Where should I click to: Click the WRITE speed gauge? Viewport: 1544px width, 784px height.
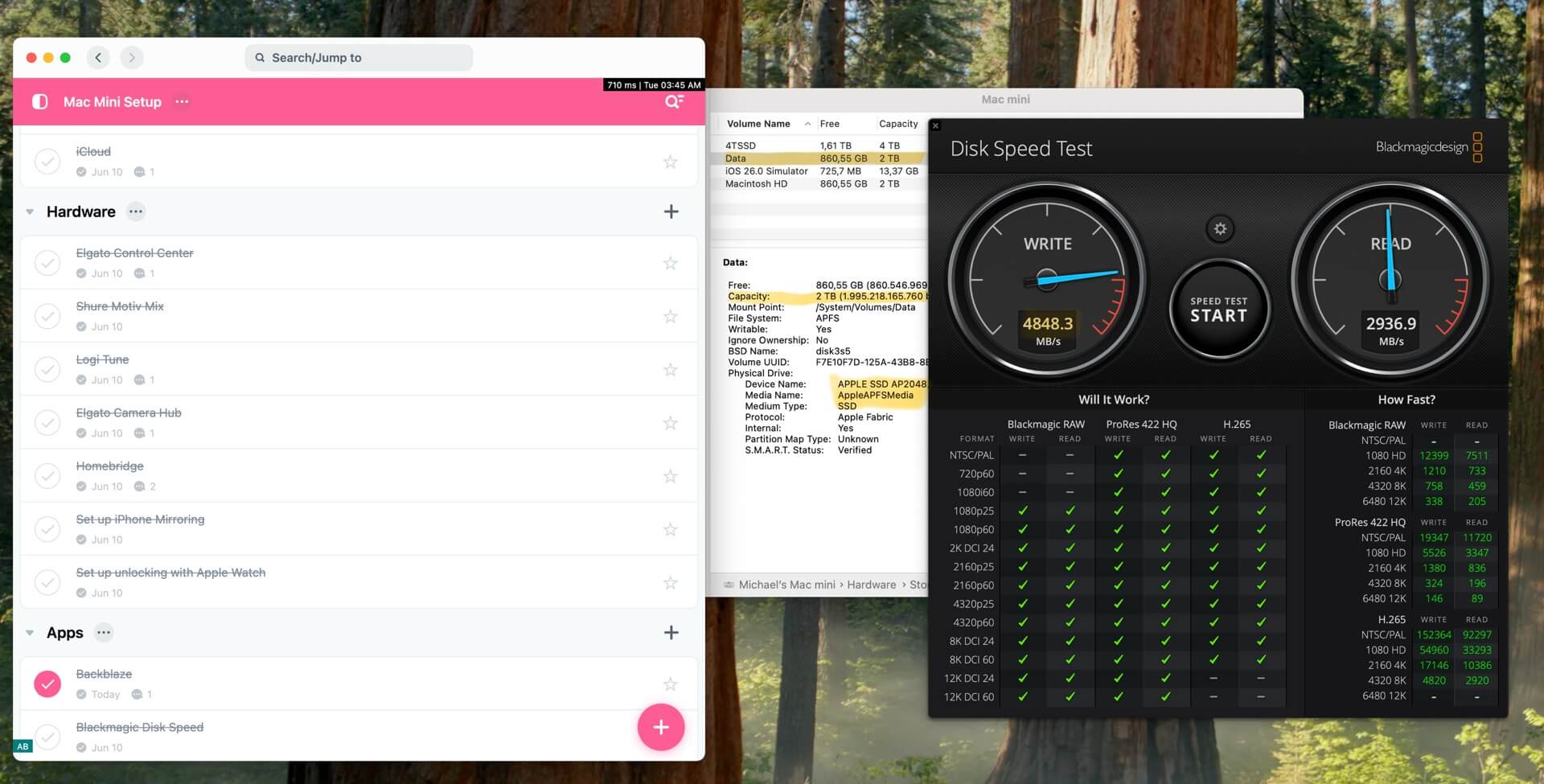1047,279
